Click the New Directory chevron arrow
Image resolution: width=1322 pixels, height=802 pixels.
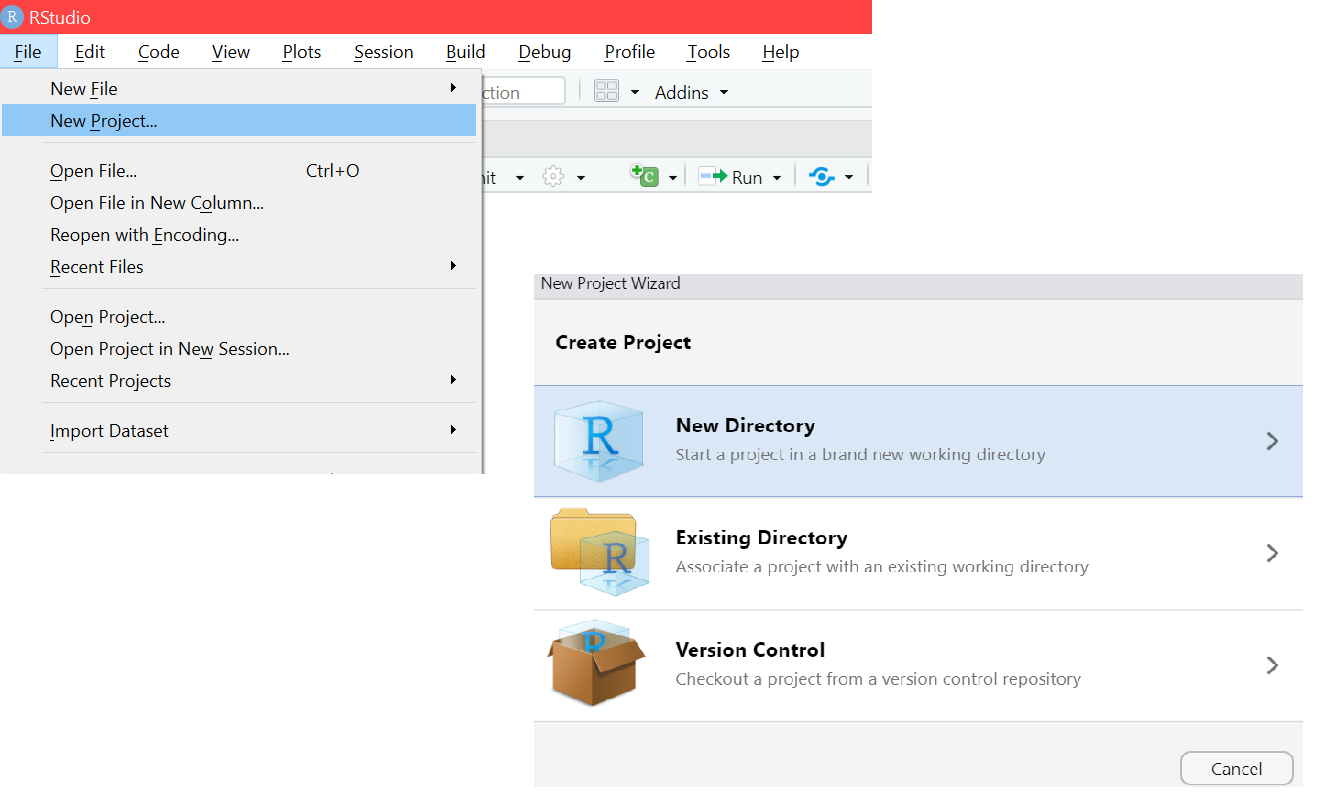(x=1272, y=441)
